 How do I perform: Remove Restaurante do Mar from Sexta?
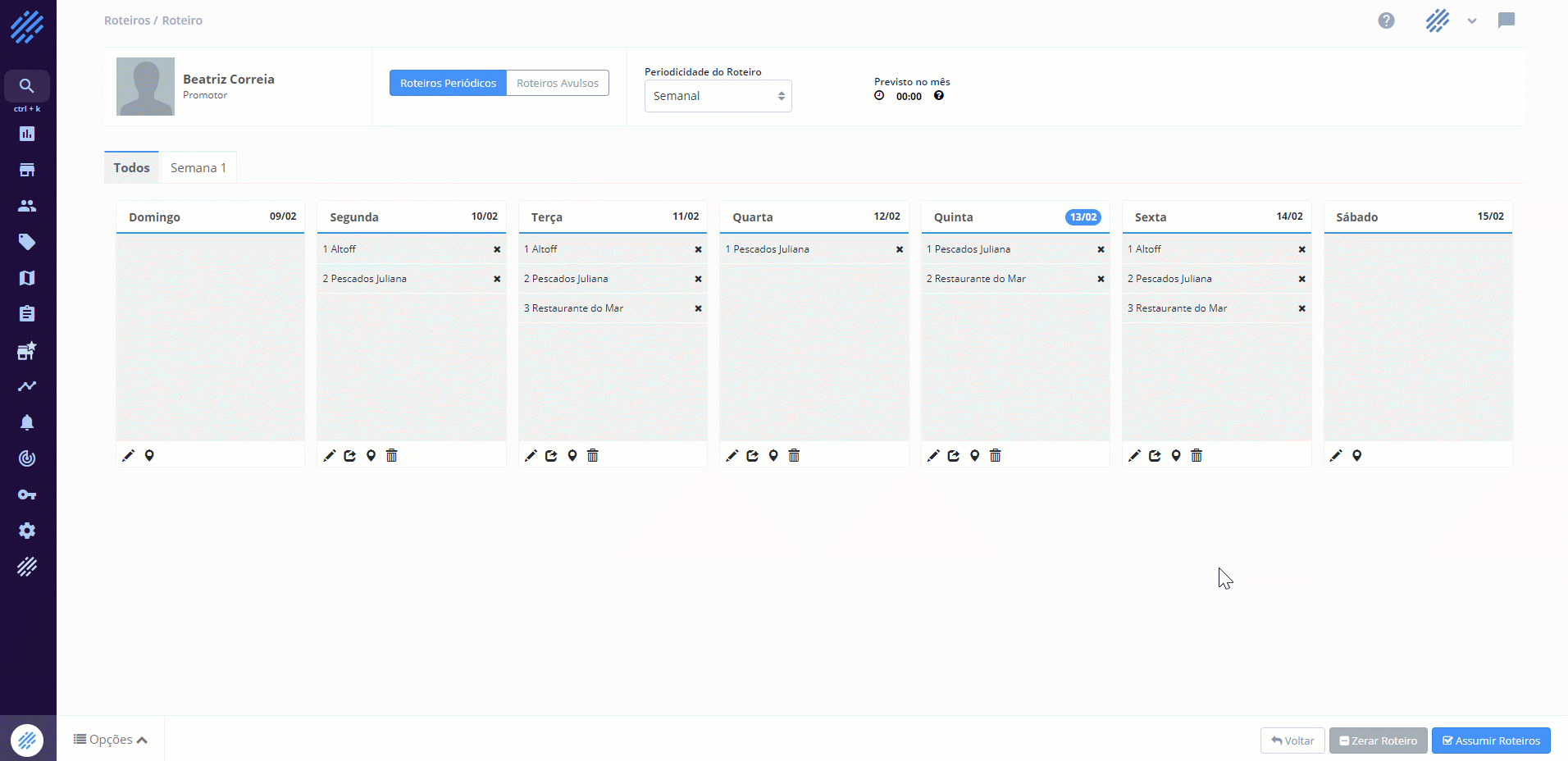pyautogui.click(x=1301, y=308)
